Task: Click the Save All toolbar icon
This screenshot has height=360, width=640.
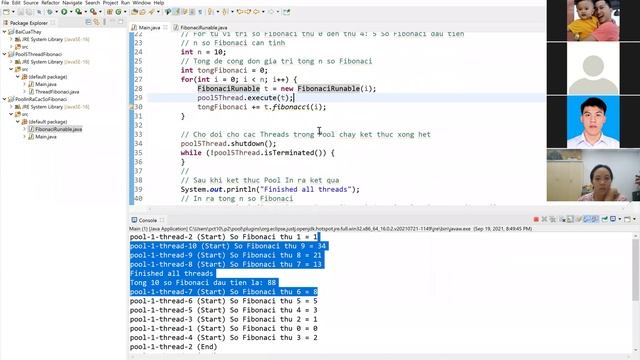Action: (29, 12)
